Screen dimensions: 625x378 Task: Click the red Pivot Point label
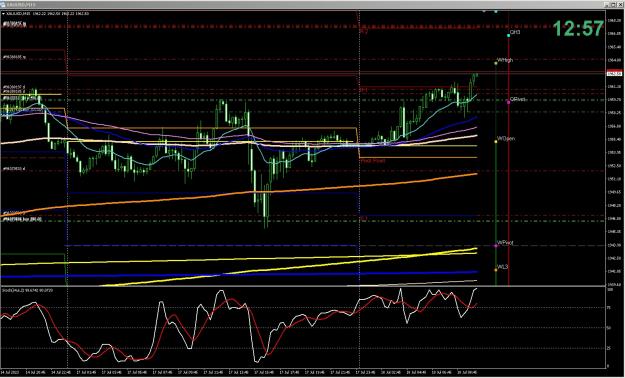[373, 161]
